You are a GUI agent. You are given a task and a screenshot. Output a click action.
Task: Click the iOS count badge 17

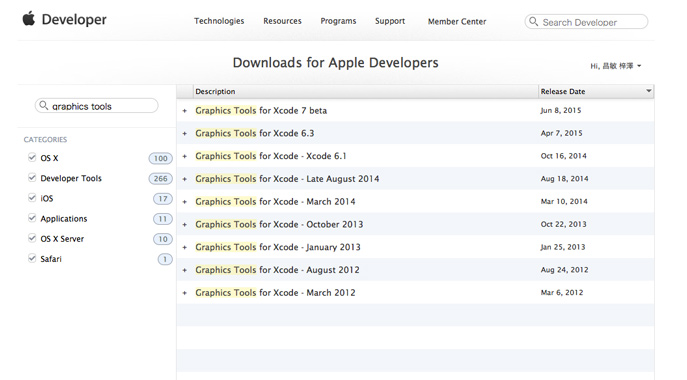click(163, 199)
